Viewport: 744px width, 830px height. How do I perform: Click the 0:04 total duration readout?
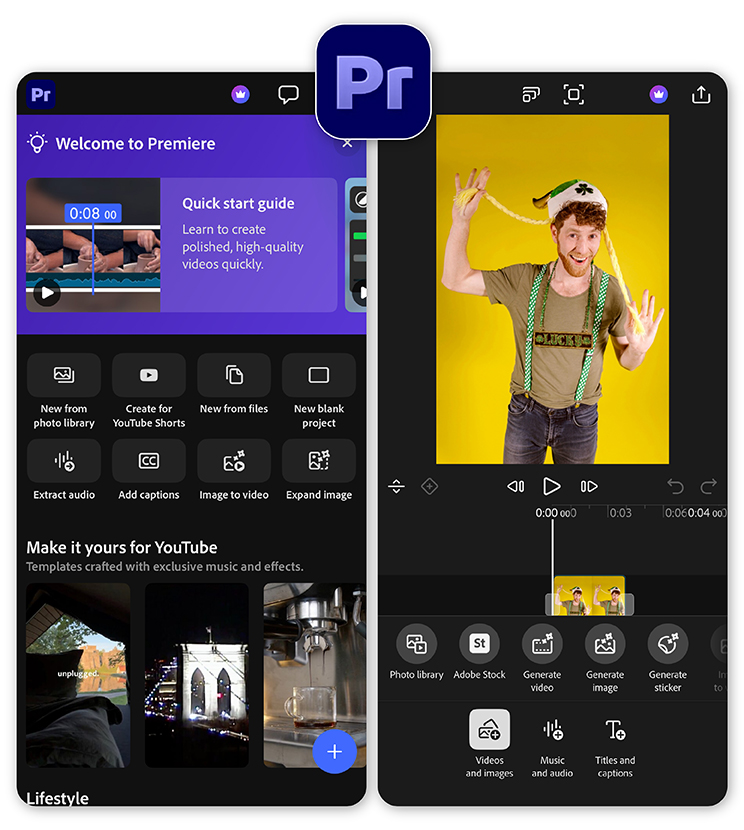coord(707,513)
